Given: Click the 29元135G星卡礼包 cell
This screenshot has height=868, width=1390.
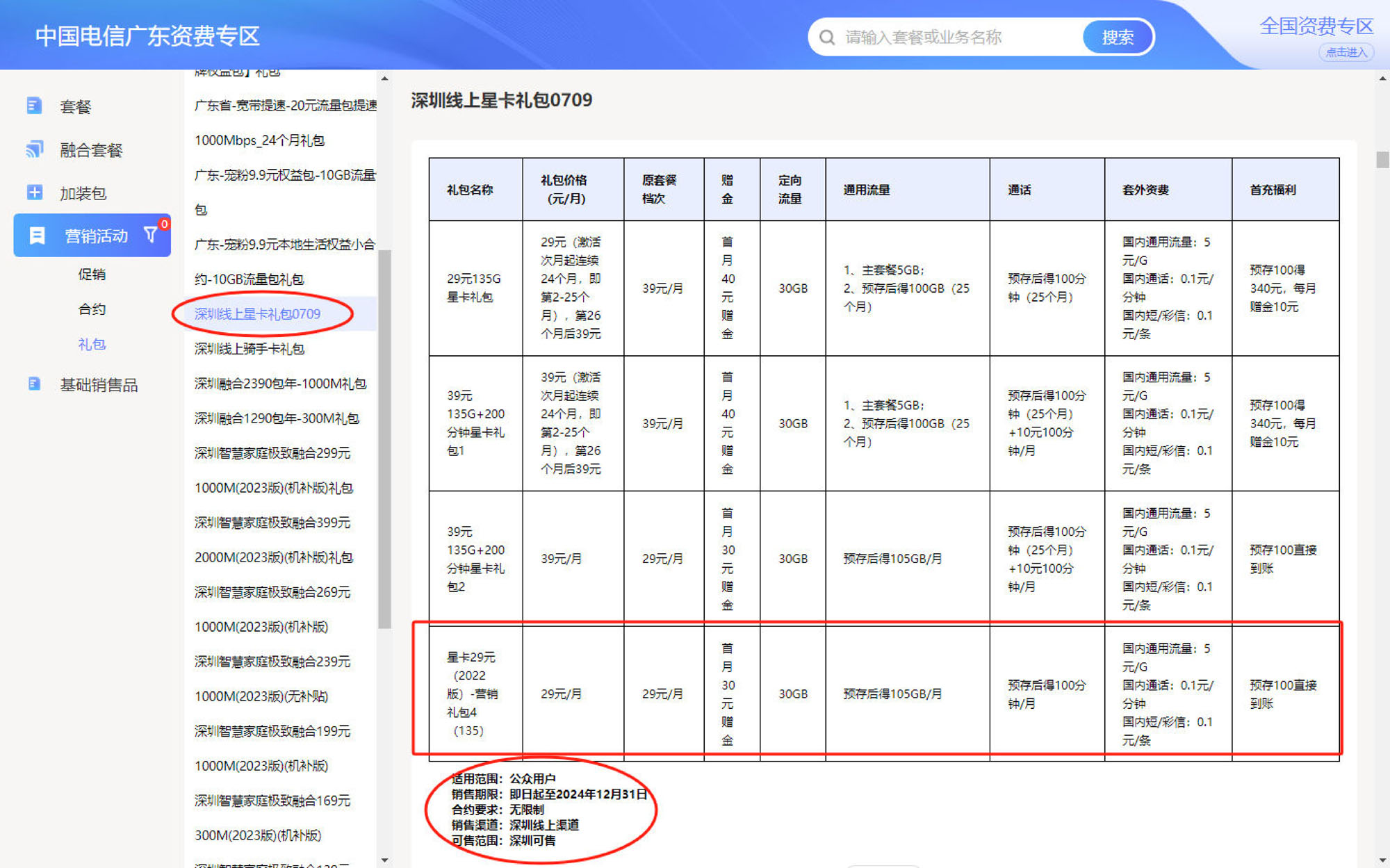Looking at the screenshot, I should coord(475,288).
